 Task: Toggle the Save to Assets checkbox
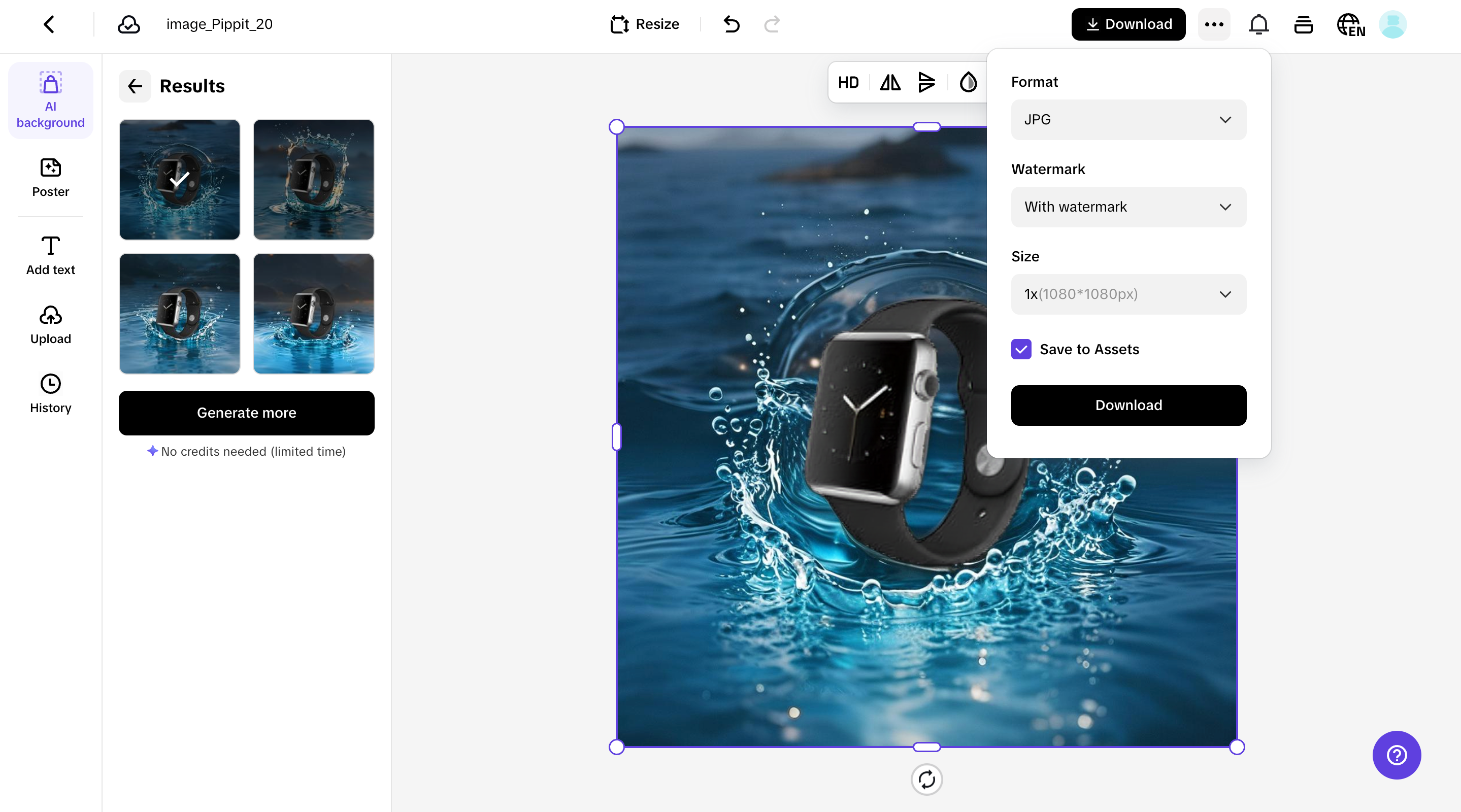[x=1021, y=349]
